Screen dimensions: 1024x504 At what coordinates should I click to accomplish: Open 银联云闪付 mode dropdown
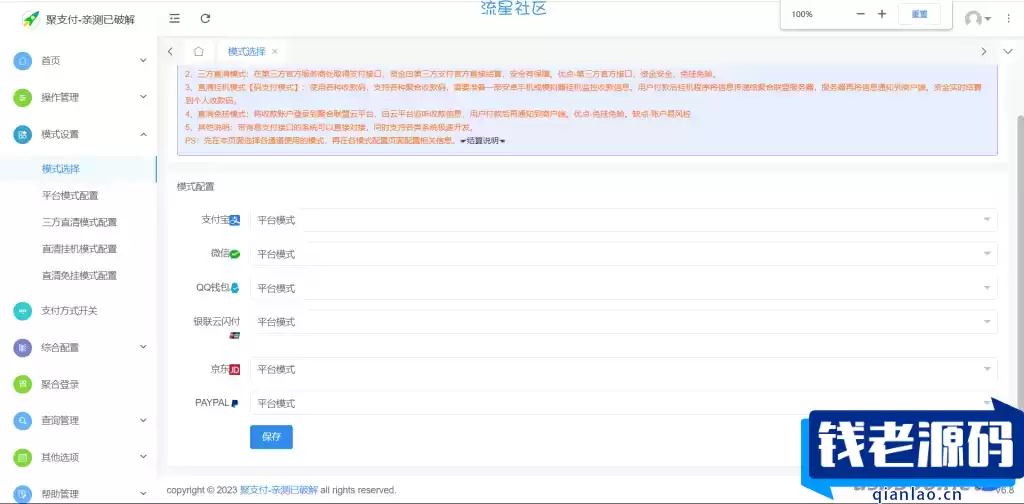(624, 322)
